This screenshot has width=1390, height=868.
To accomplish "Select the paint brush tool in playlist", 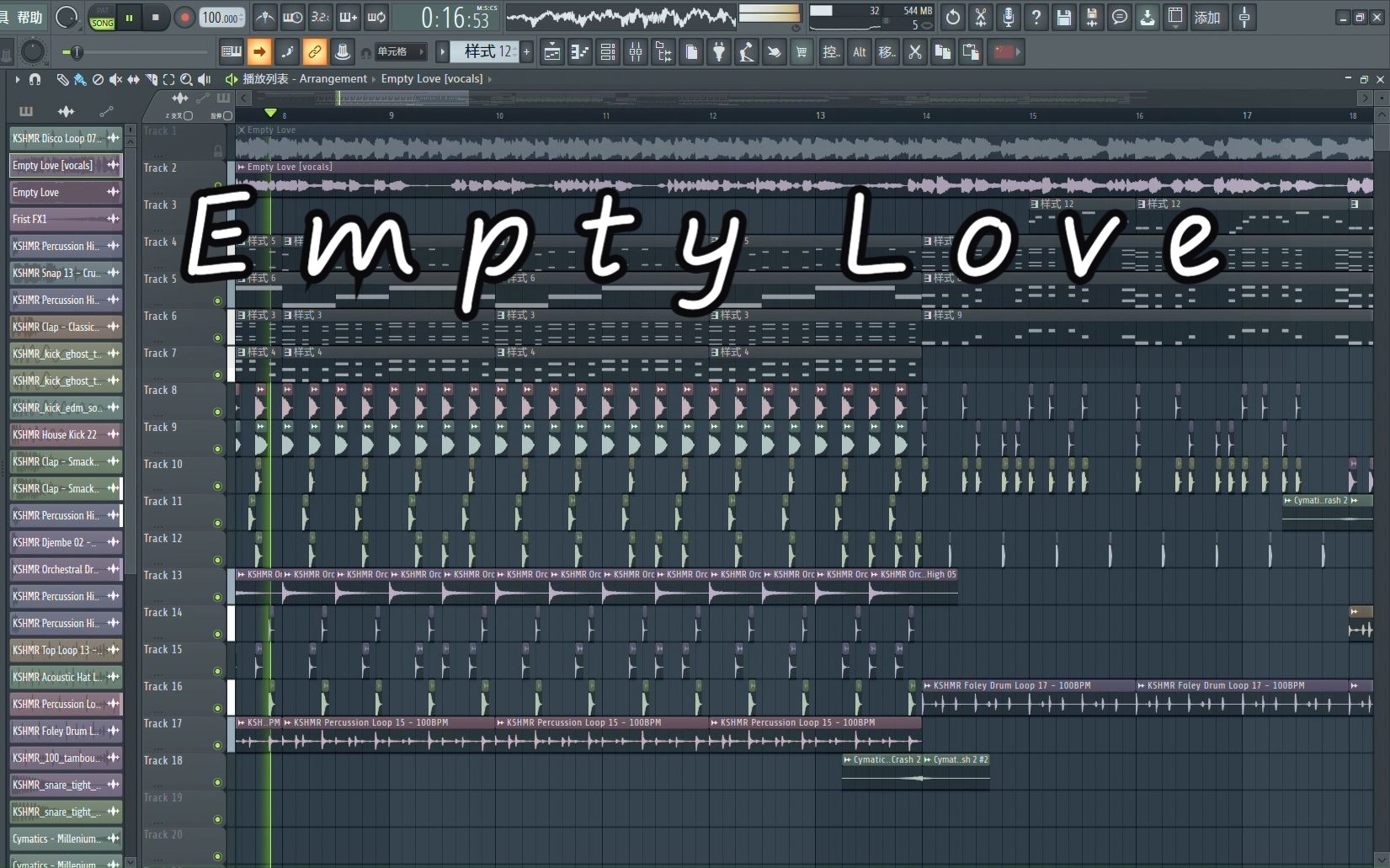I will click(80, 79).
